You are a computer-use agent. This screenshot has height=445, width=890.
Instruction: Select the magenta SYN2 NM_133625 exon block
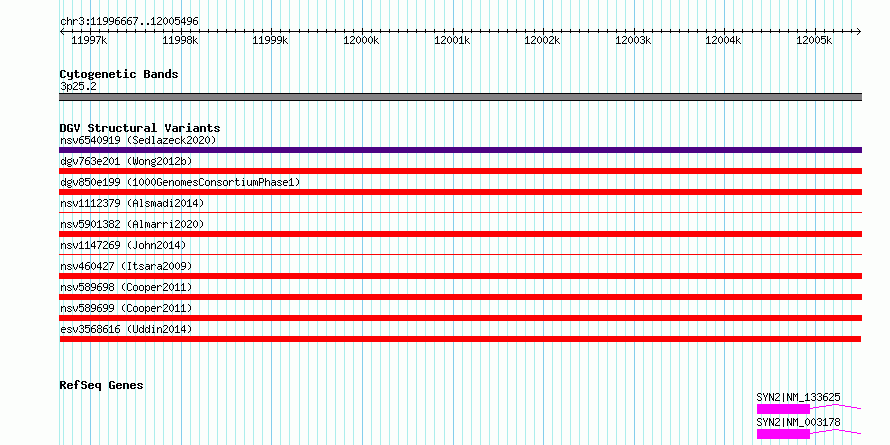[783, 409]
